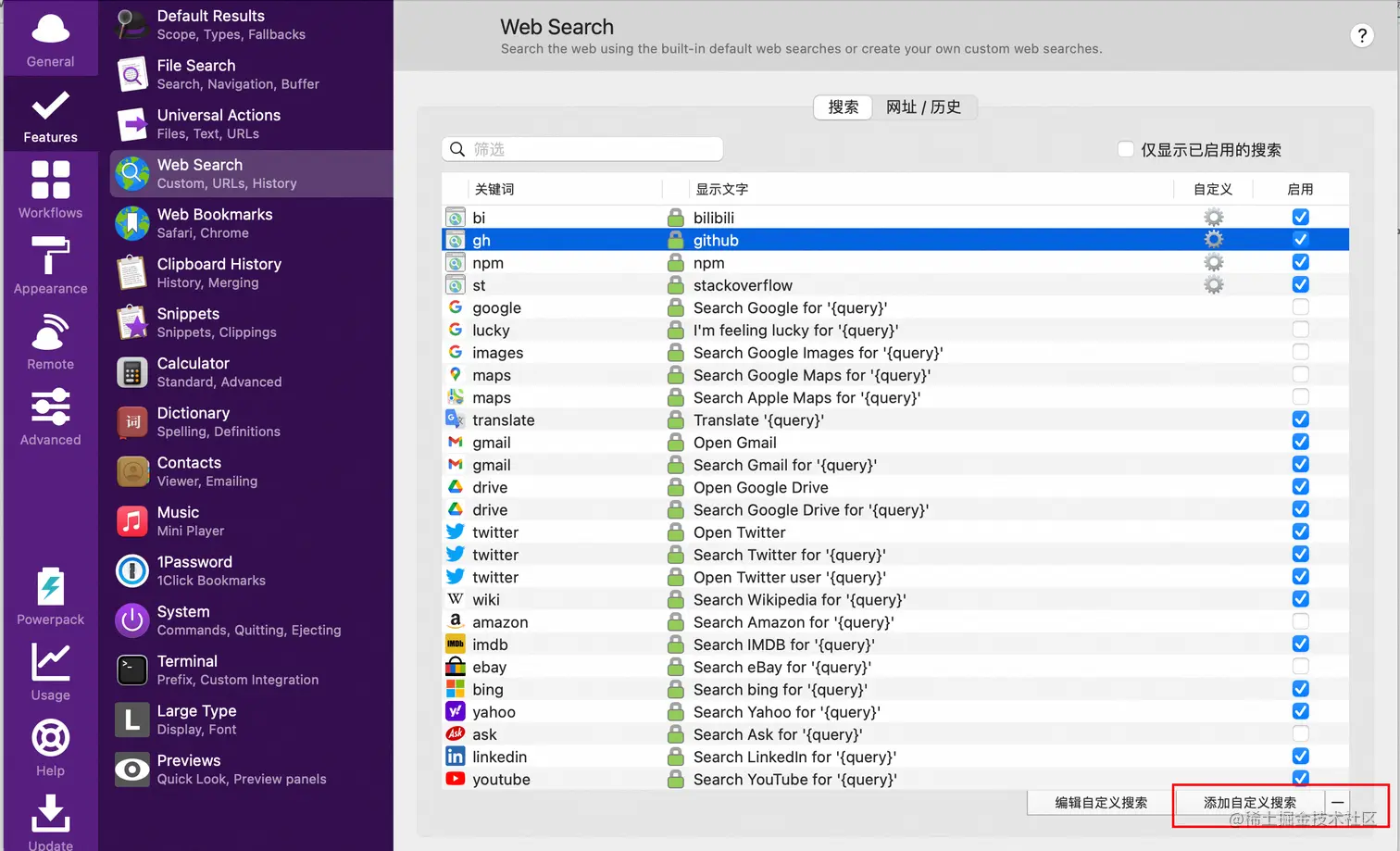
Task: Select Universal Actions feature
Action: (252, 124)
